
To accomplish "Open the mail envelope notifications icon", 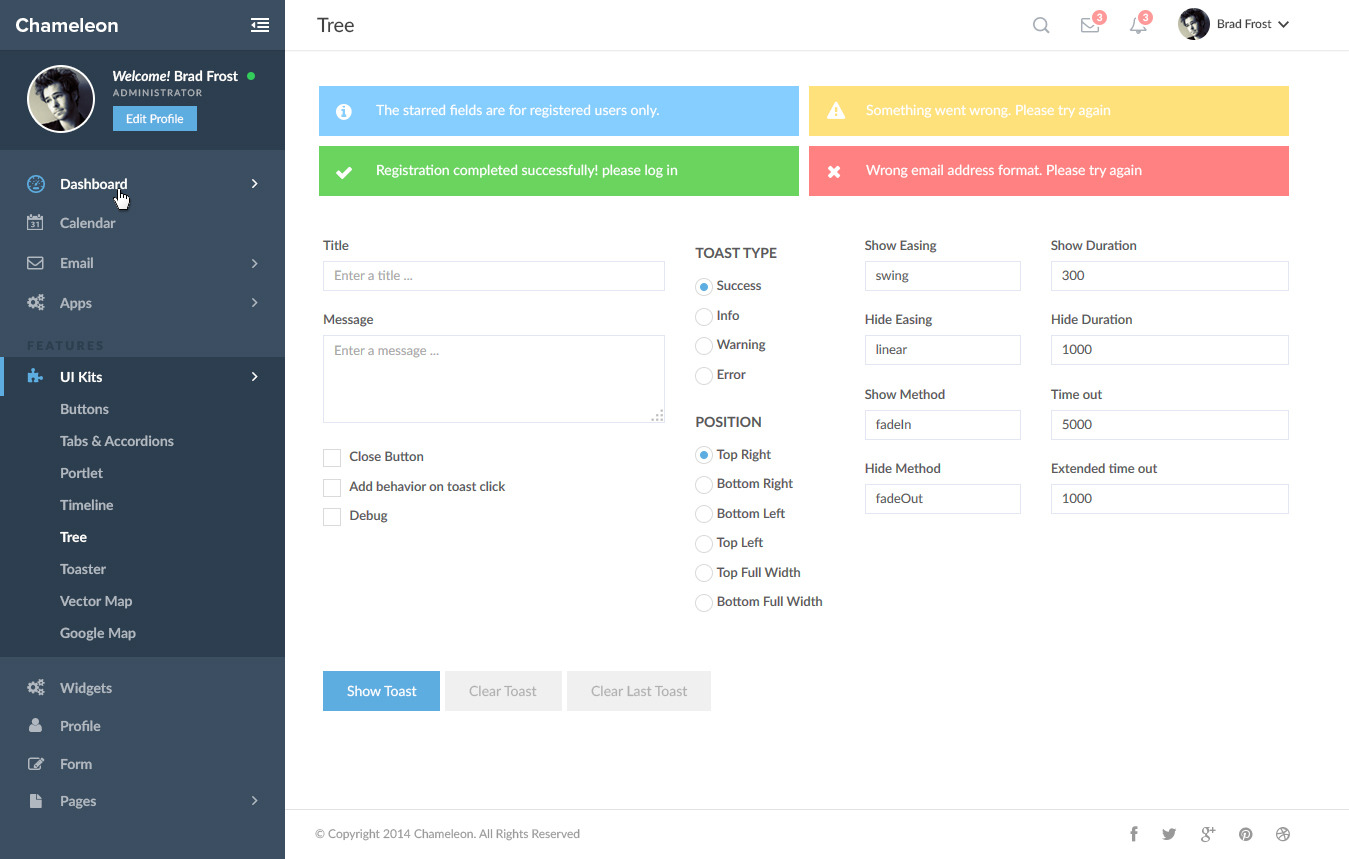I will (x=1090, y=26).
